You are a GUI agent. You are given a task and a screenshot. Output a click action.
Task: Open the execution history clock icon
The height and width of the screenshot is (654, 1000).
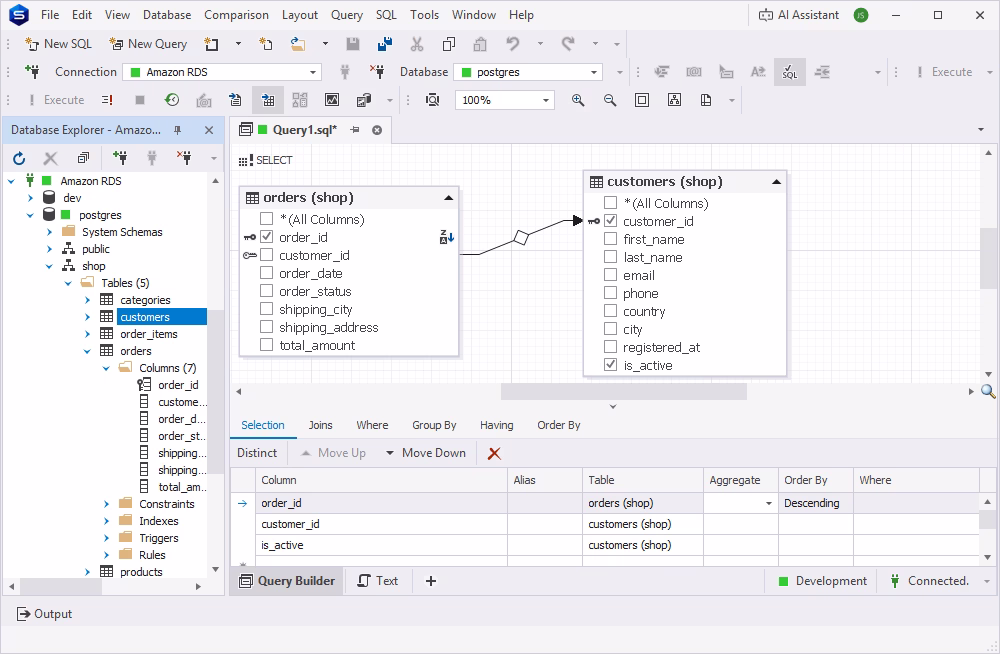tap(172, 100)
